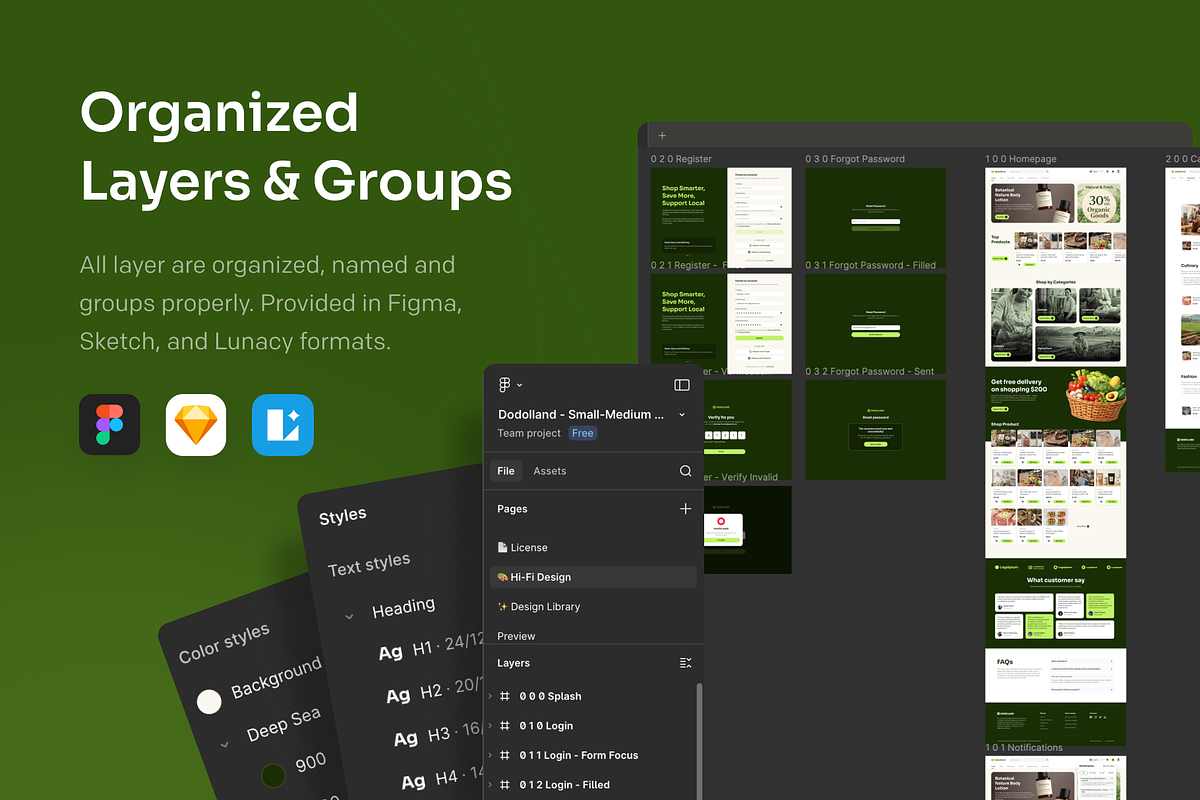Toggle the sidebar layout icon

tap(682, 384)
